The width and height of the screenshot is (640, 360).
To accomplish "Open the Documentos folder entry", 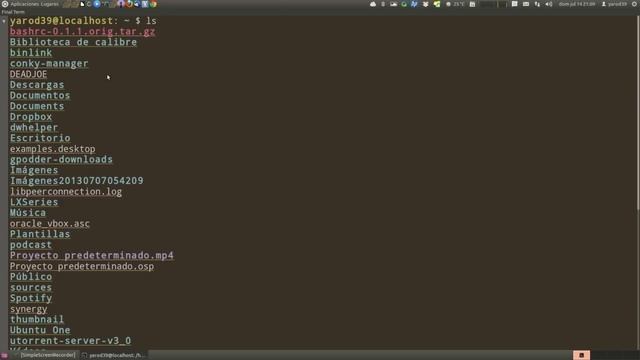I will coord(40,95).
